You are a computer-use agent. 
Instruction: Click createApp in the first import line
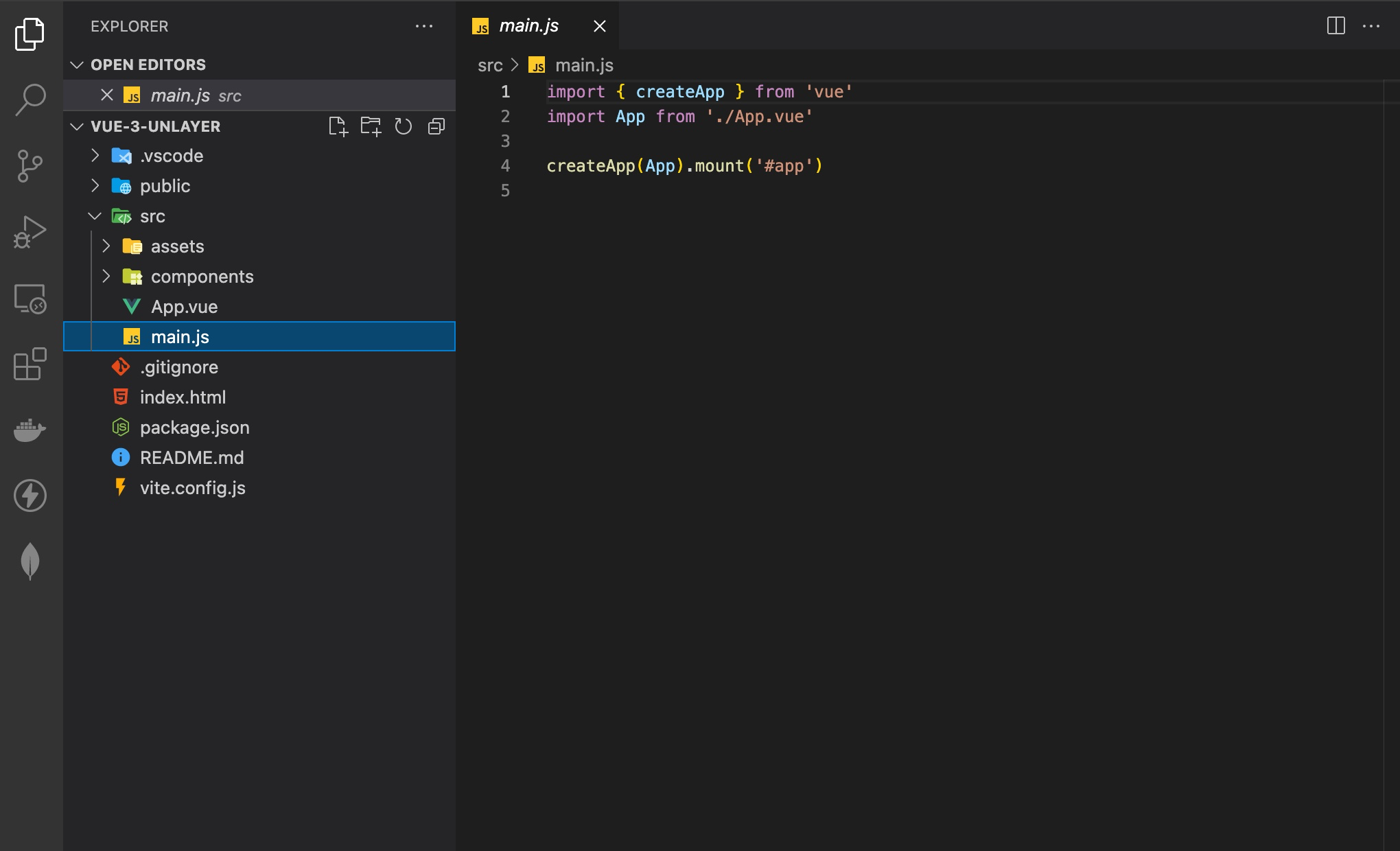(679, 91)
